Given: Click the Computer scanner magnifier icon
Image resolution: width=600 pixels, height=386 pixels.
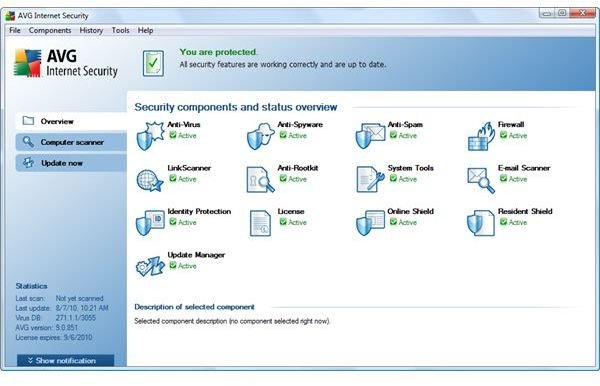Looking at the screenshot, I should (28, 142).
